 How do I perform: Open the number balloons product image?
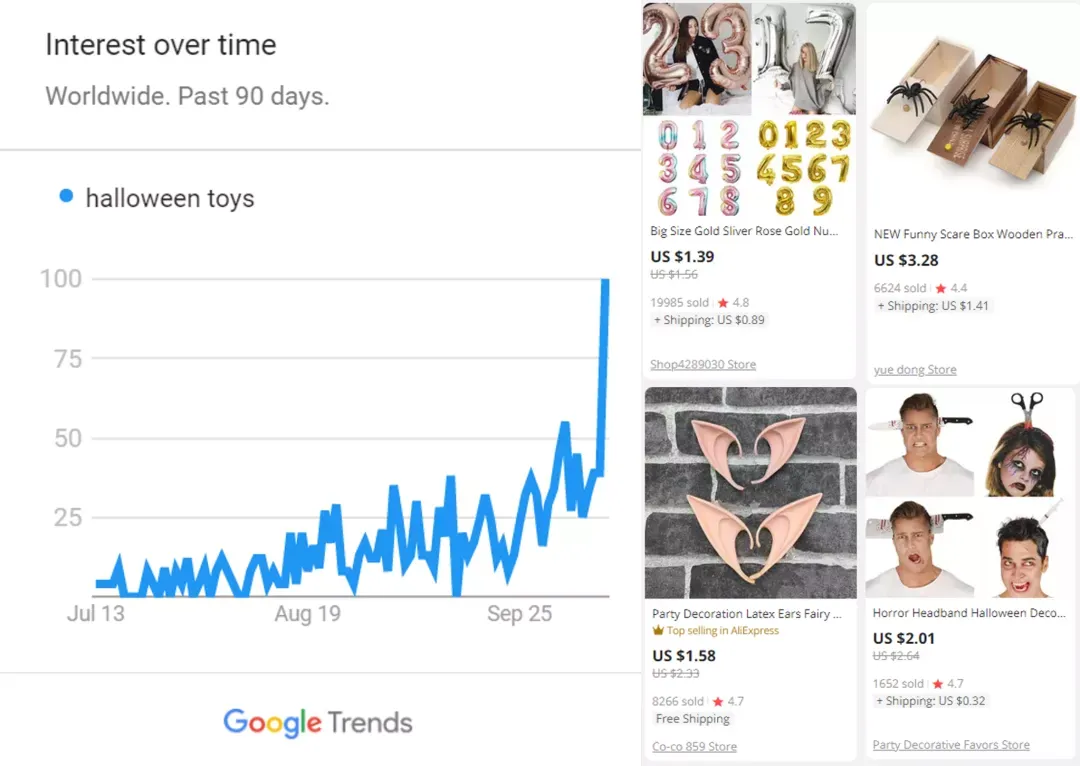[x=749, y=110]
